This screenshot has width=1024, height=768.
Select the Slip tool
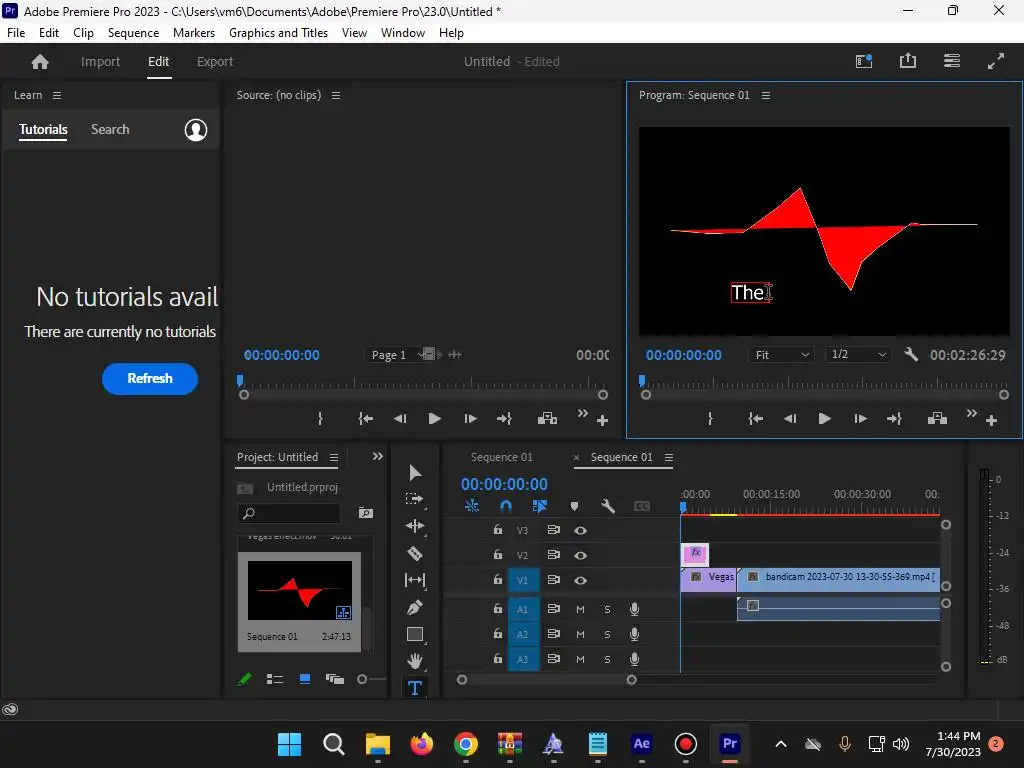point(415,580)
